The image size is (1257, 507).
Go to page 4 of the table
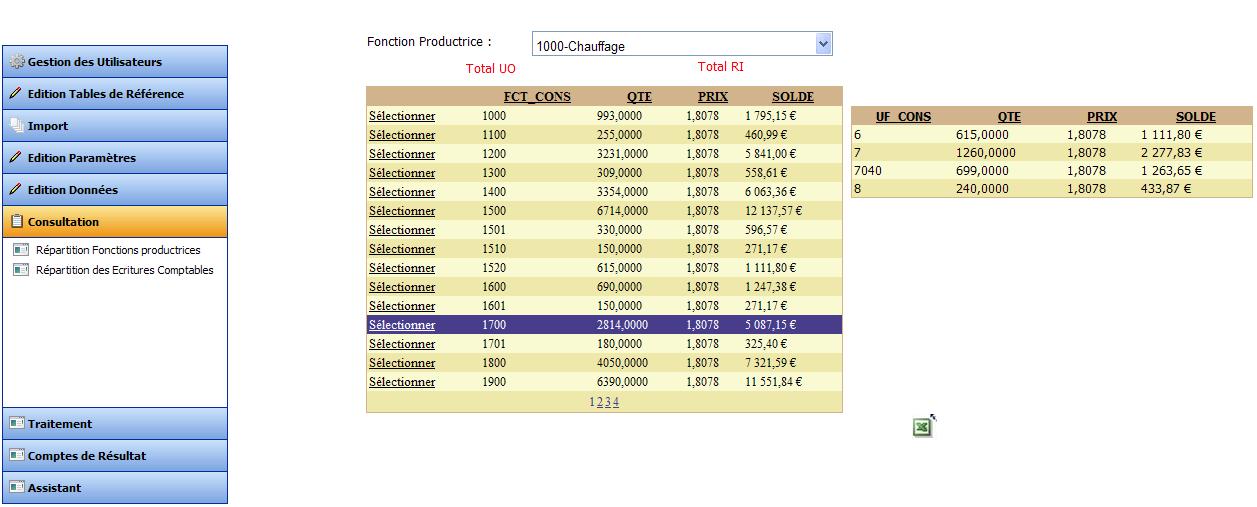coord(616,402)
